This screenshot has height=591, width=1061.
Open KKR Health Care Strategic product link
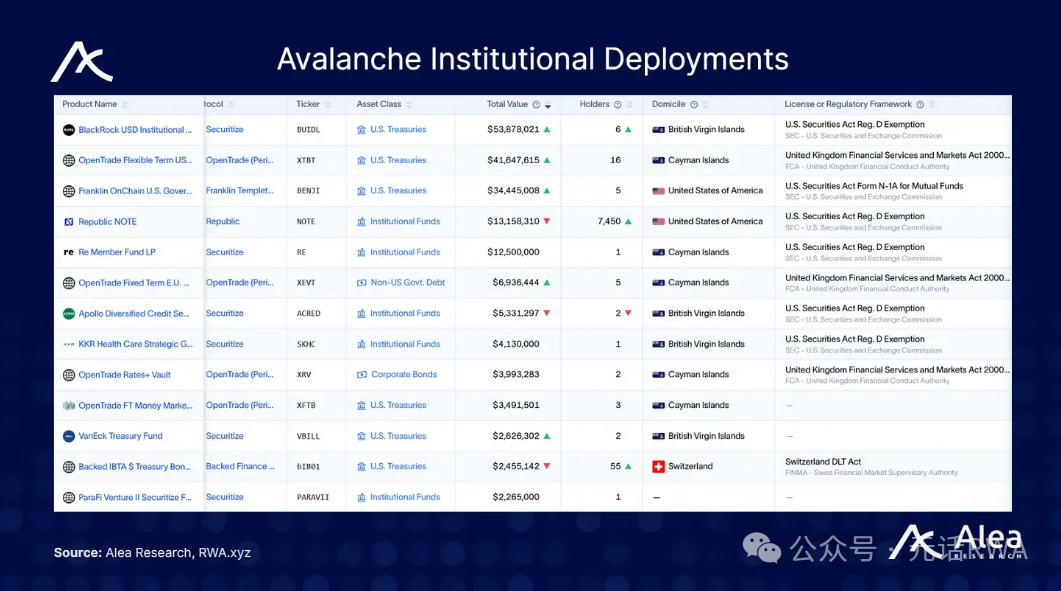pyautogui.click(x=135, y=344)
